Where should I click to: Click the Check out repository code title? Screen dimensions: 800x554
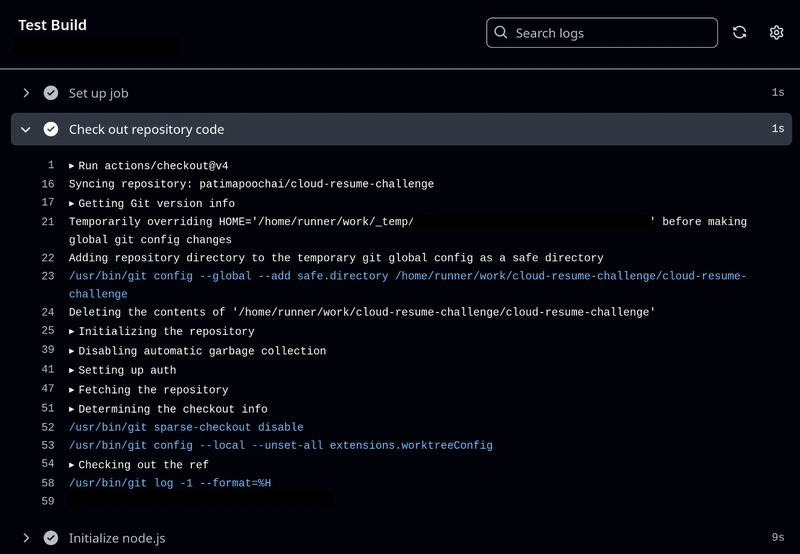coord(146,129)
